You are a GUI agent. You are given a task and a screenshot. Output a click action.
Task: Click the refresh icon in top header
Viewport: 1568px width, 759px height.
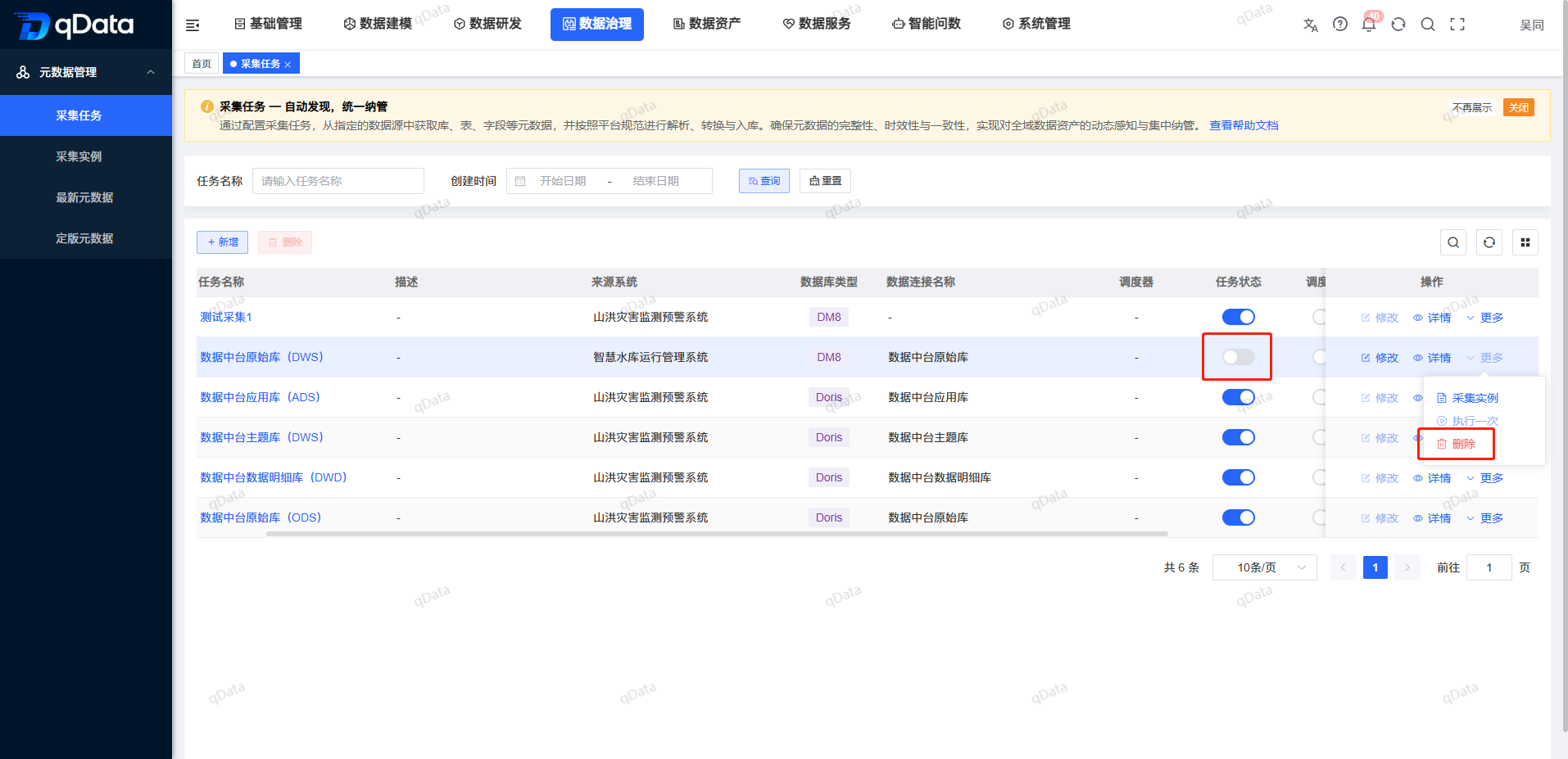[x=1398, y=25]
